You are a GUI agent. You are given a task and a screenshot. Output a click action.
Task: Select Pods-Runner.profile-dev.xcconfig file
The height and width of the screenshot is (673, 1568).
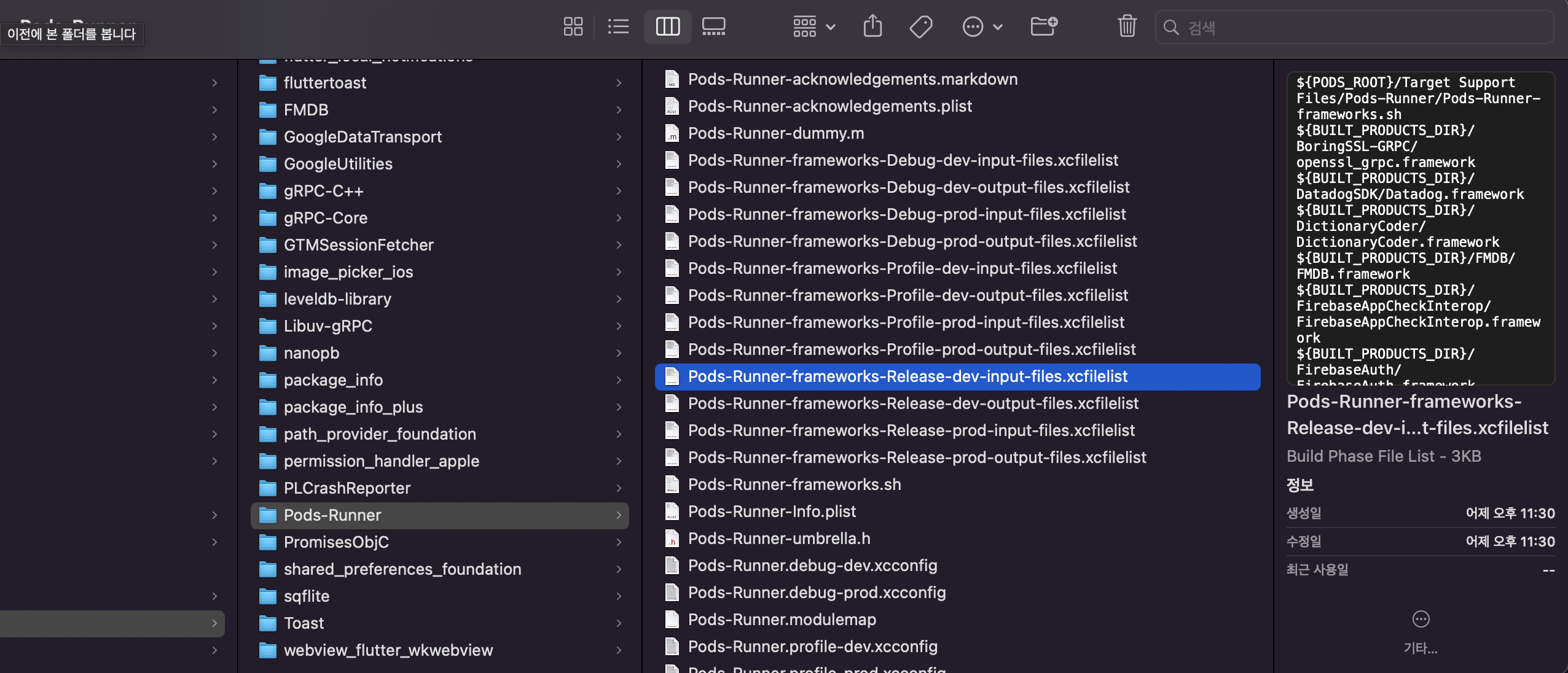[x=957, y=647]
